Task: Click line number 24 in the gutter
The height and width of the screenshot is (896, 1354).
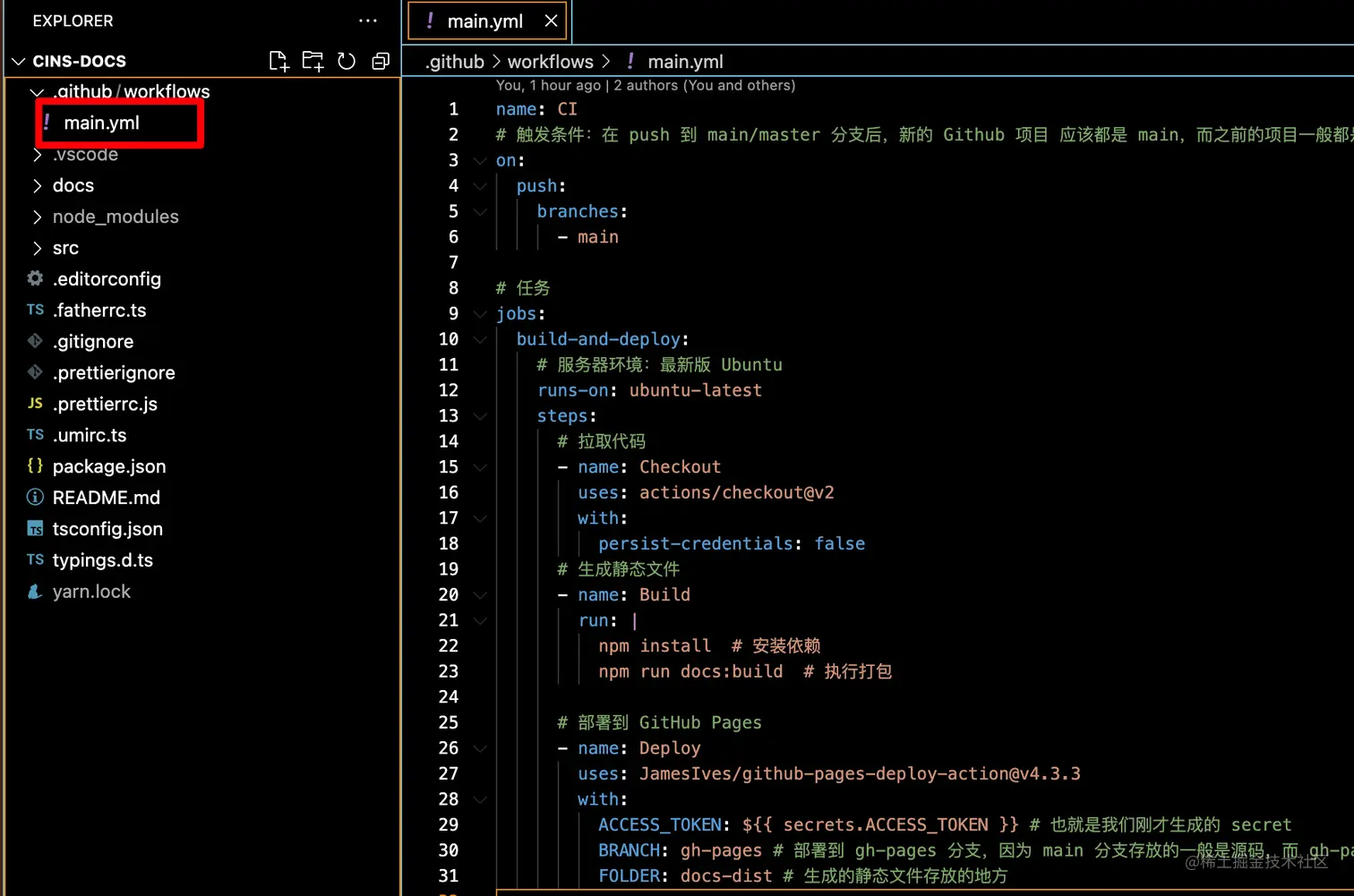Action: coord(449,696)
